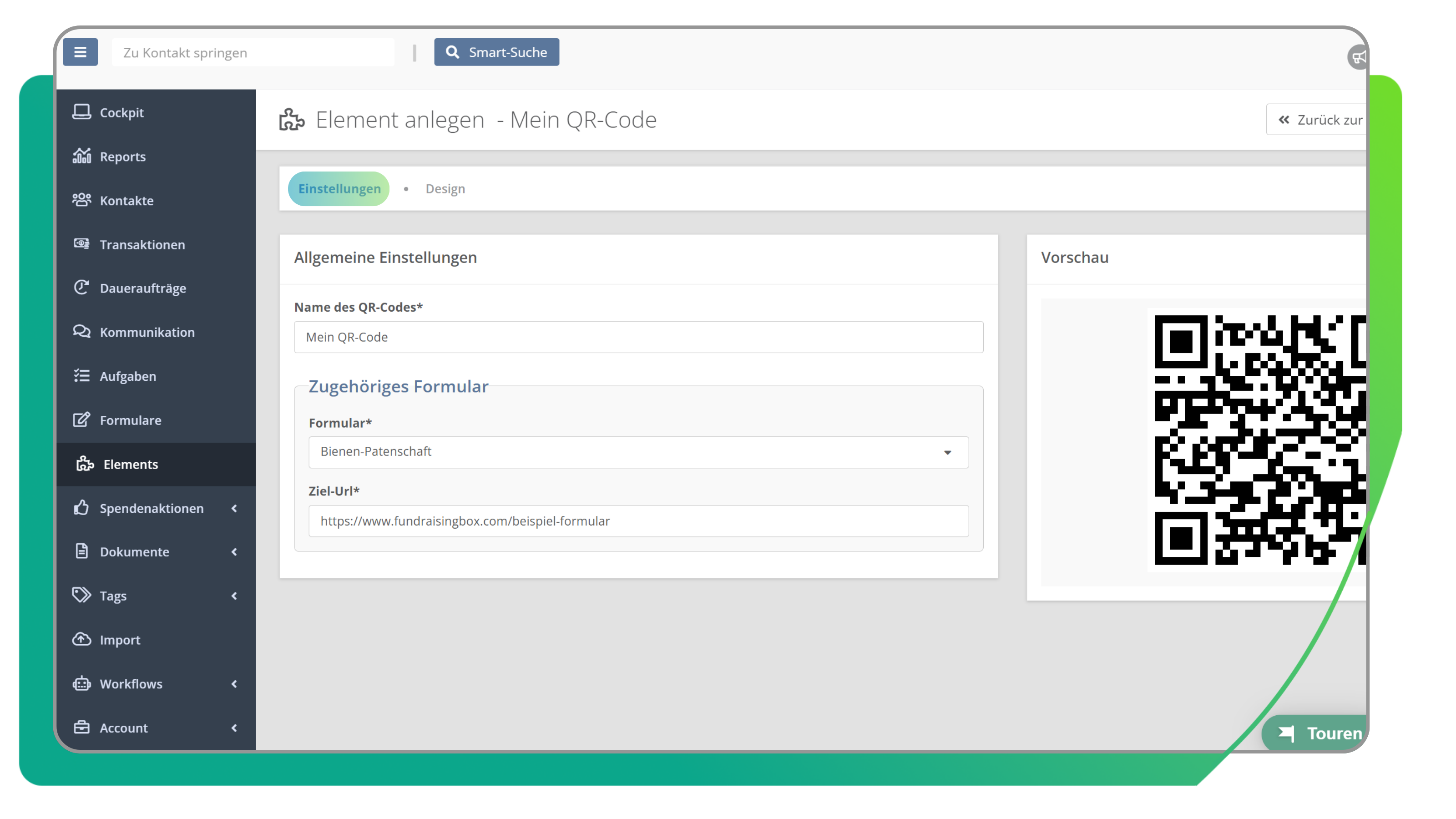This screenshot has width=1456, height=819.
Task: Open Kontakte people icon
Action: tap(81, 200)
